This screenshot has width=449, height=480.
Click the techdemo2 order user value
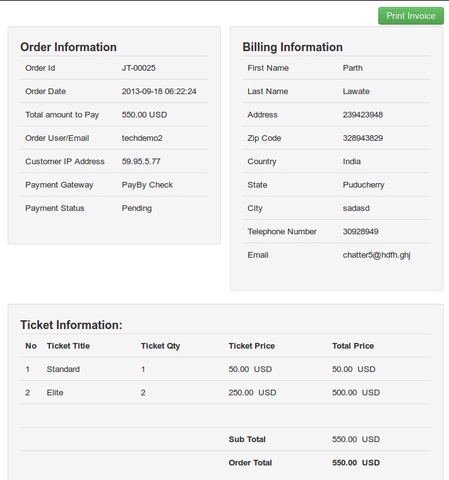coord(142,138)
